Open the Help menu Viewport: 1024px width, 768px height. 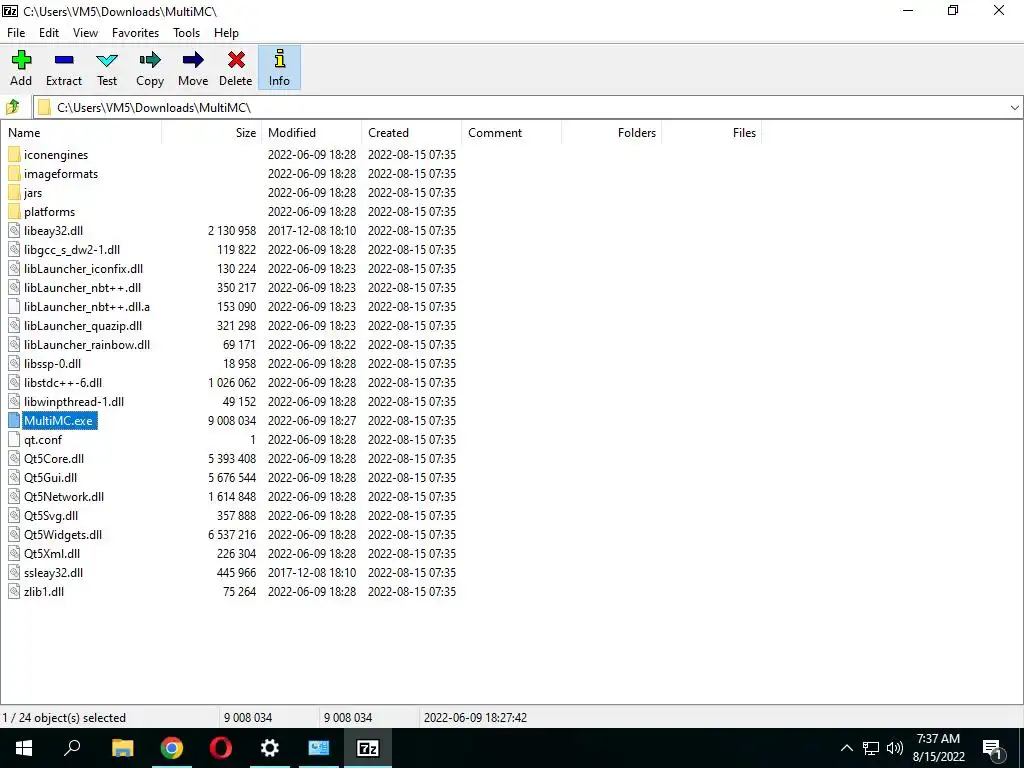pyautogui.click(x=226, y=33)
